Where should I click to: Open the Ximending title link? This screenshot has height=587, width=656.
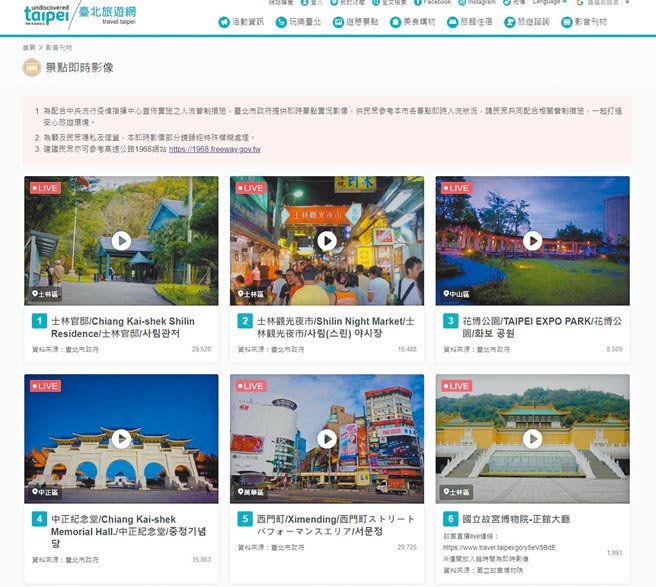coord(336,525)
